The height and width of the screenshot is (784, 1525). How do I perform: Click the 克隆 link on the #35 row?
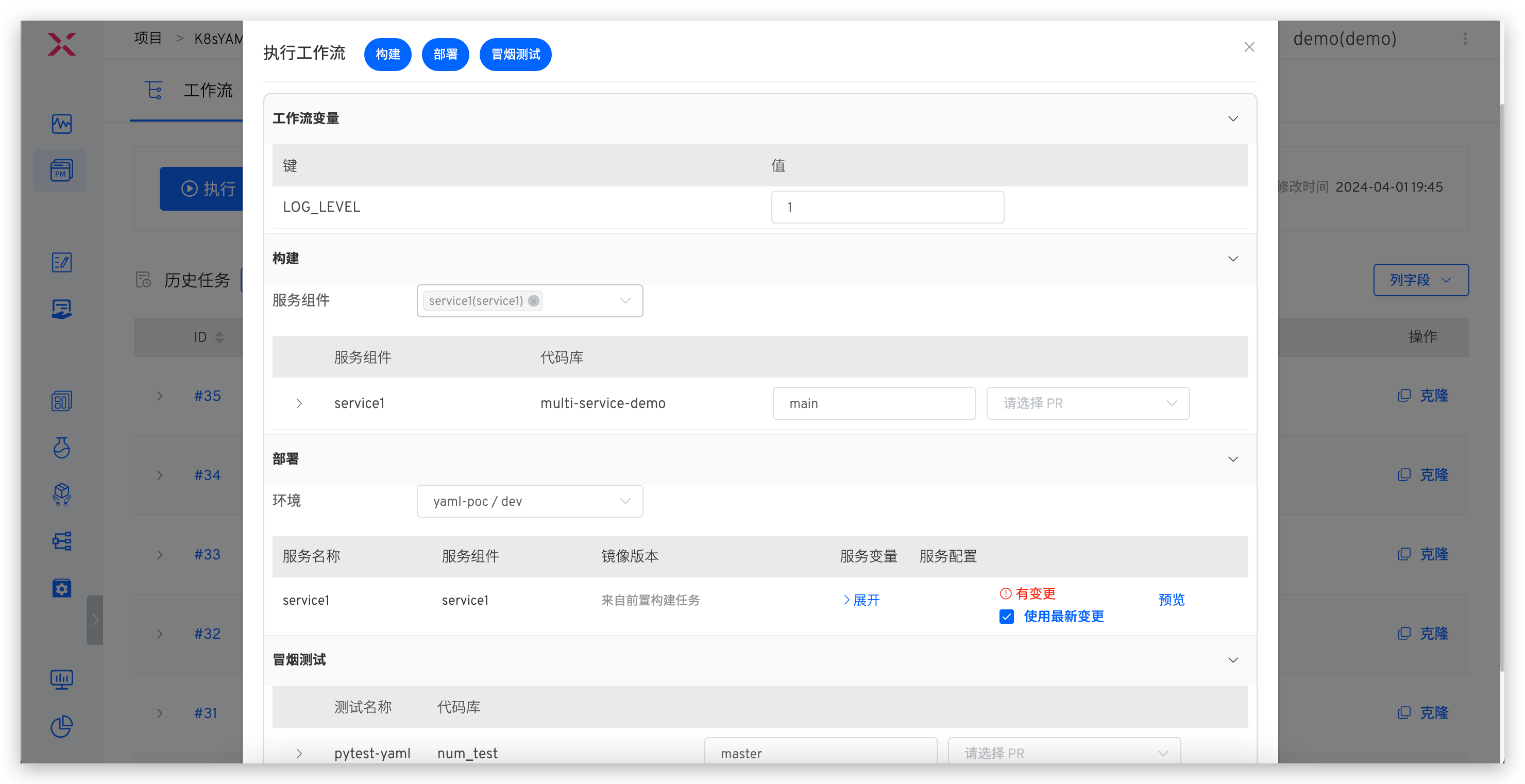tap(1435, 395)
